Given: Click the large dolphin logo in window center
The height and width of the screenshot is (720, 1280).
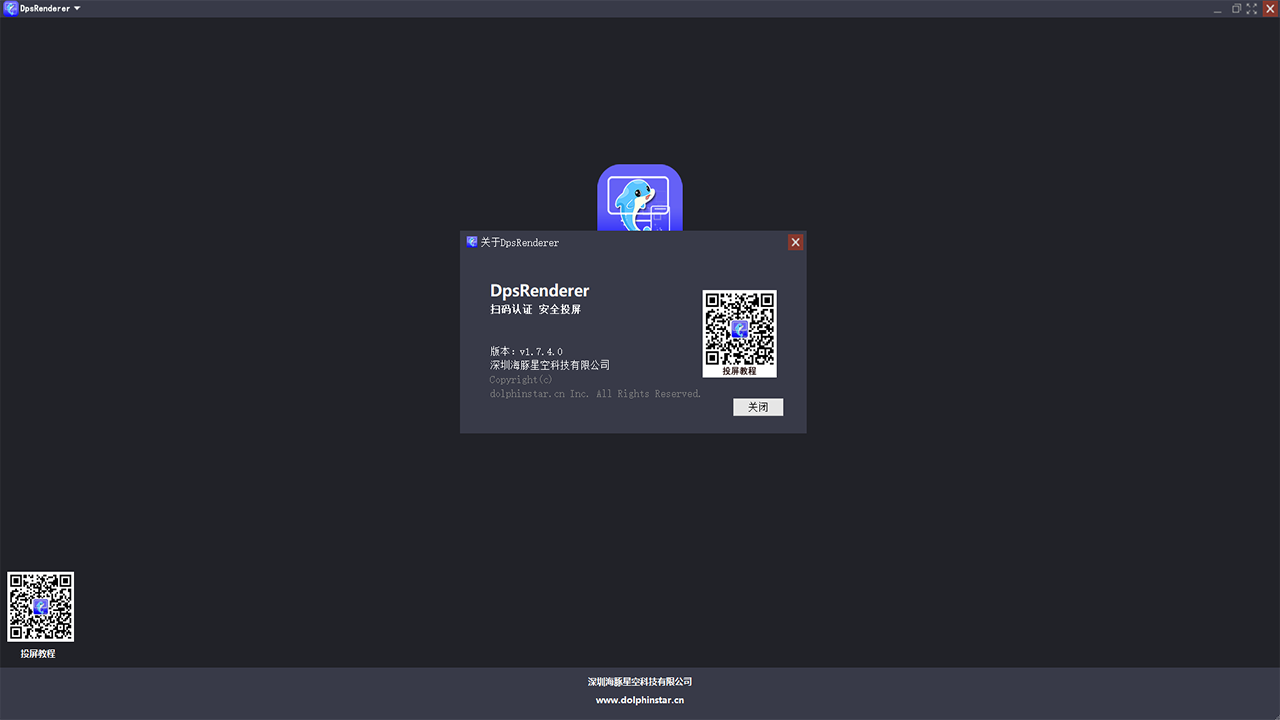Looking at the screenshot, I should pos(640,200).
